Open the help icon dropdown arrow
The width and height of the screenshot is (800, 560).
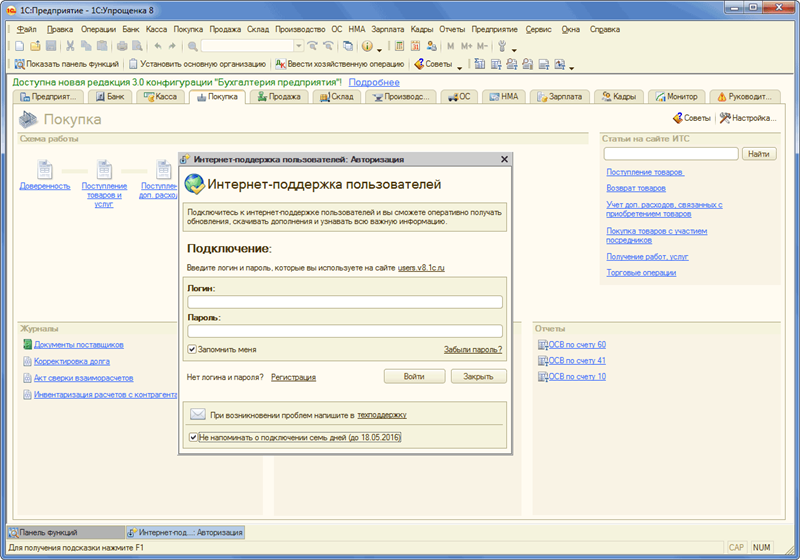380,47
